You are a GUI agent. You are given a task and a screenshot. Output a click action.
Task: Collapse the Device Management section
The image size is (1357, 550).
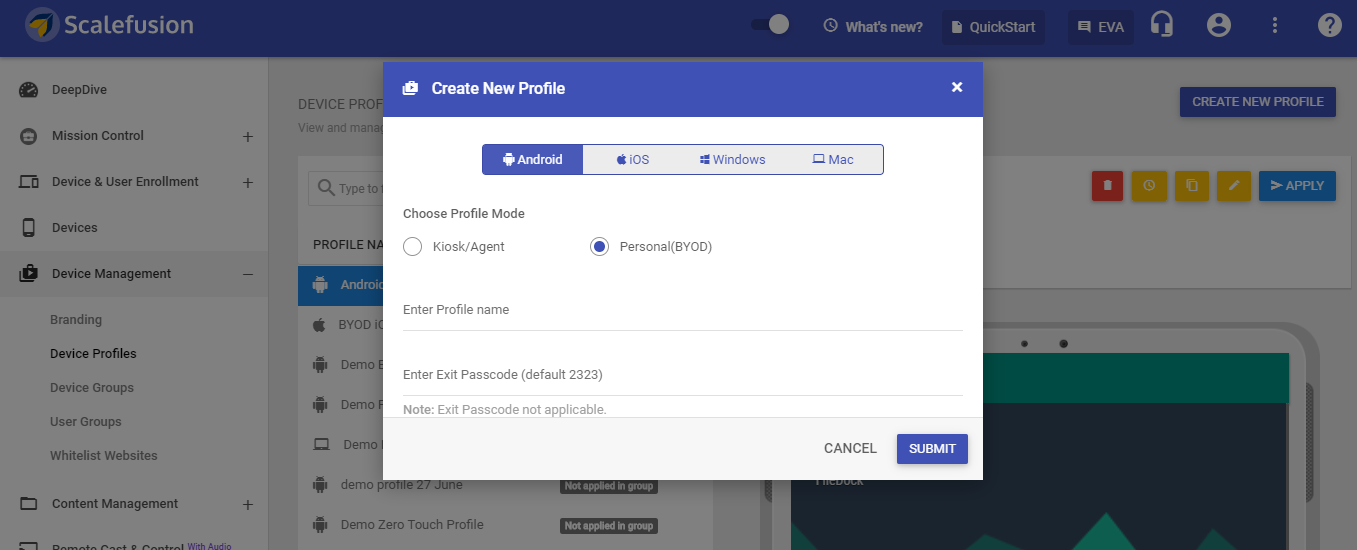248,274
